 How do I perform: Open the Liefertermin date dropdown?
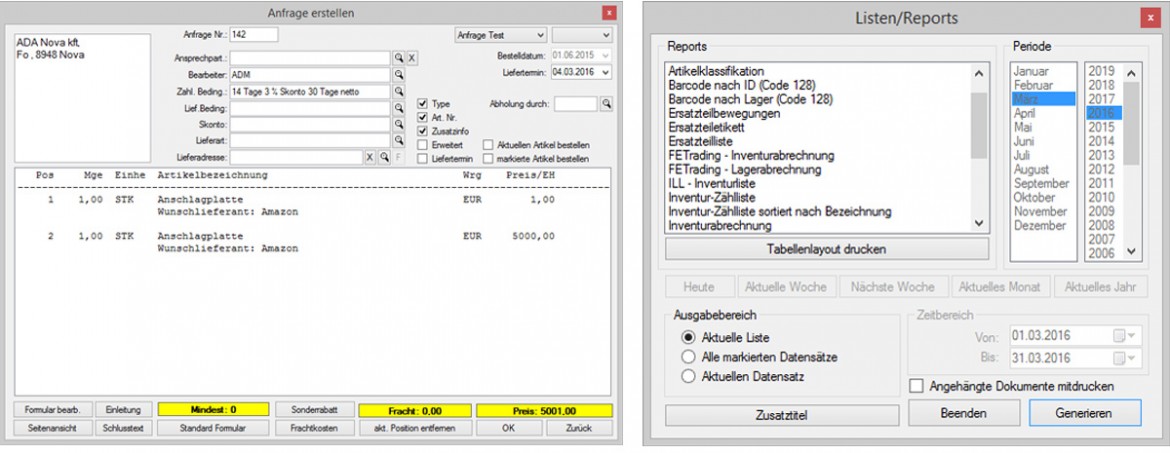click(x=606, y=72)
